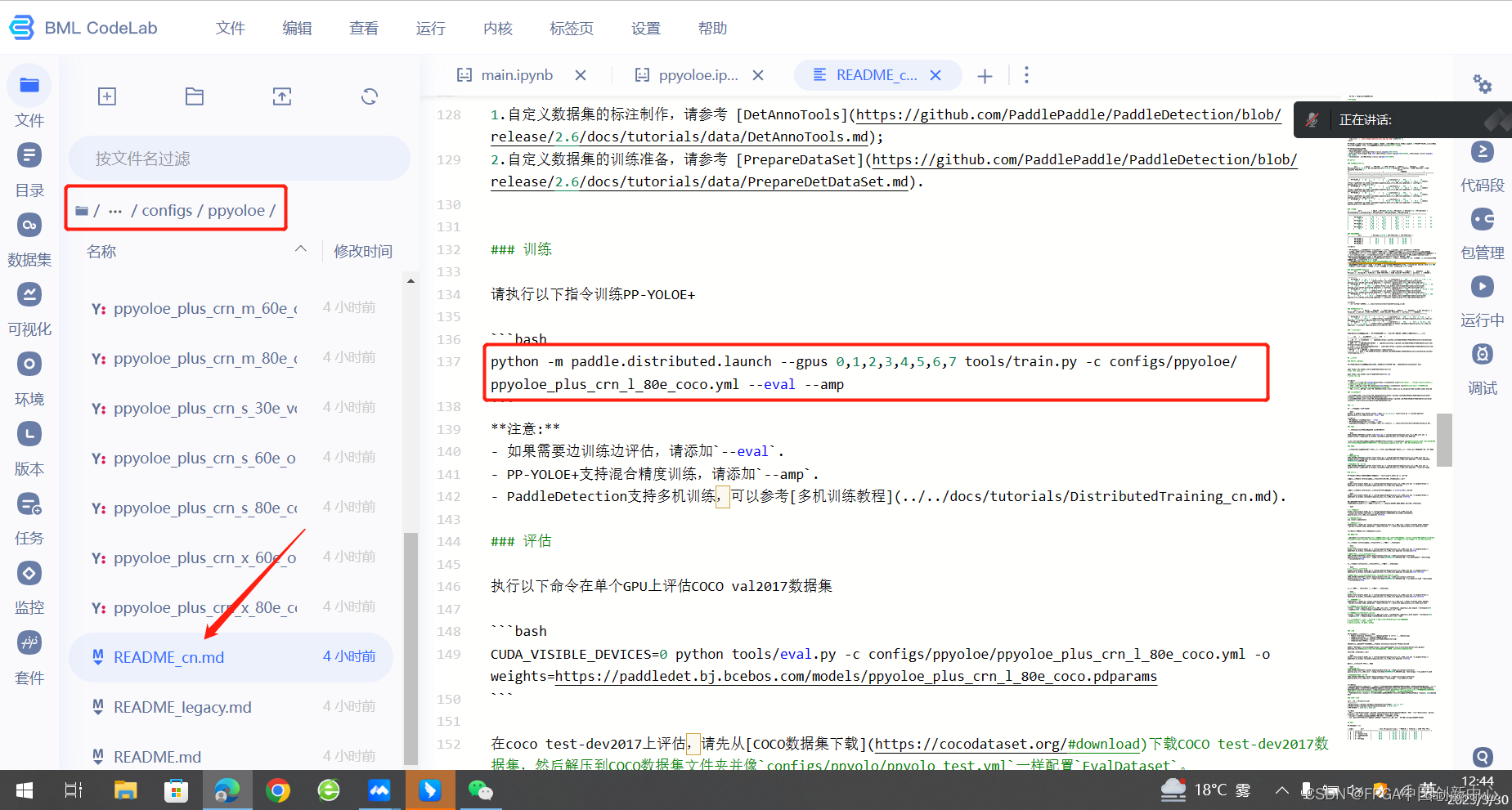Click the BML CodeLab logo
1512x810 pixels.
[83, 28]
